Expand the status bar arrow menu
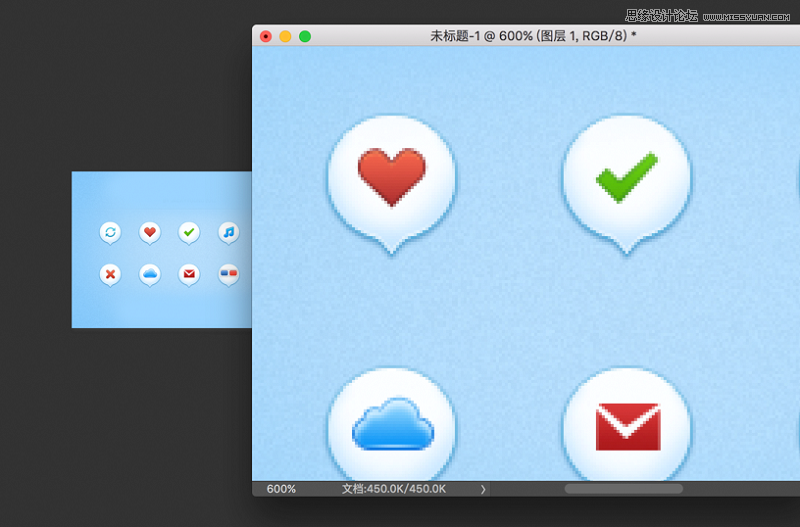Screen dimensions: 800x527 click(482, 489)
